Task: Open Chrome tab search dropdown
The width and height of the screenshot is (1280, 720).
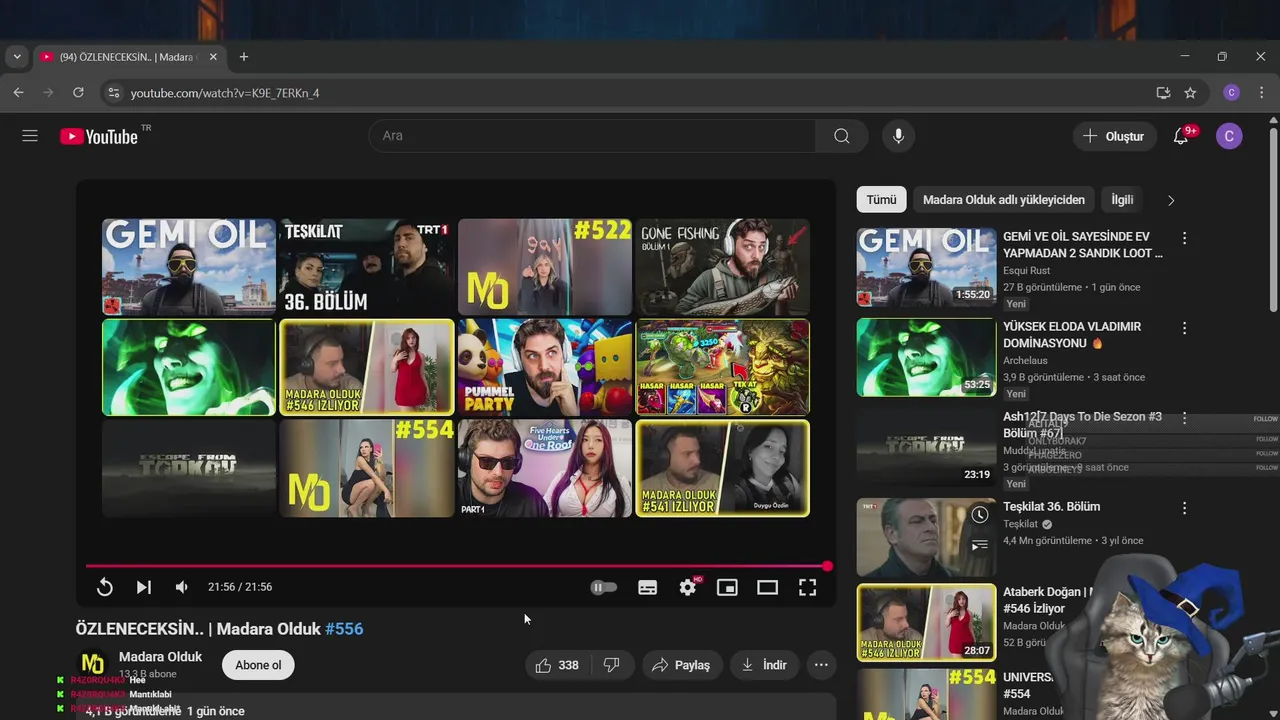Action: point(17,57)
